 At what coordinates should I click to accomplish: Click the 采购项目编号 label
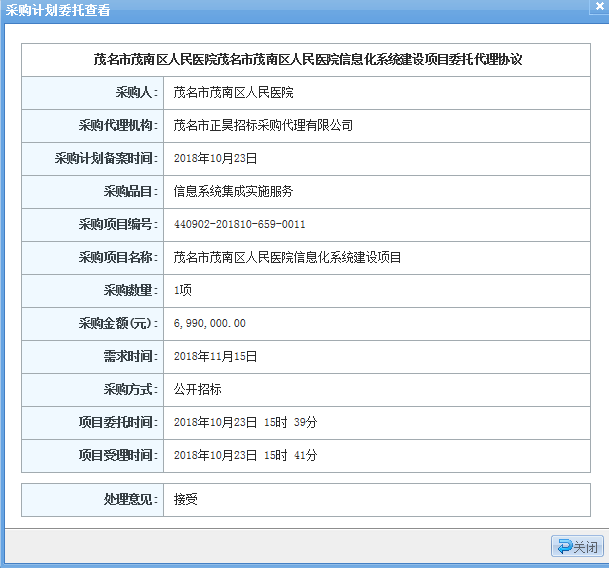pyautogui.click(x=118, y=224)
